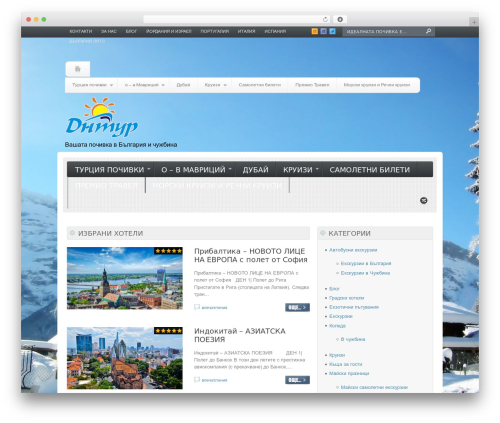Open the Indochina city thumbnail image
Screen dimensions: 500x423
[x=125, y=358]
